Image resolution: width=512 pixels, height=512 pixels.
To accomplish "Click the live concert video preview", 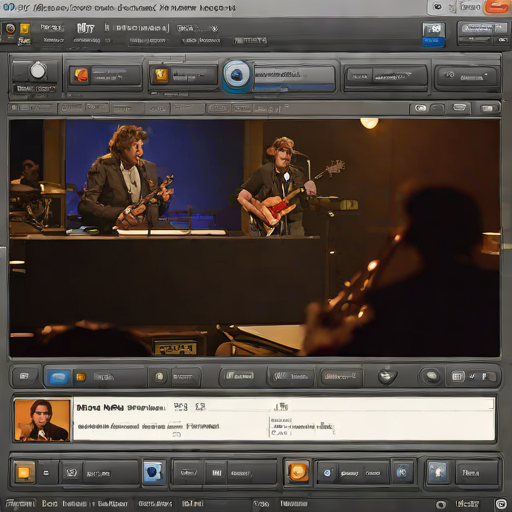I will click(x=255, y=238).
